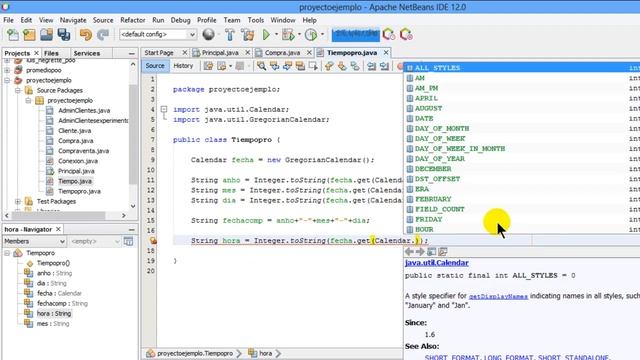Switch to the Services tab
Viewport: 640px width, 360px height.
[x=87, y=53]
